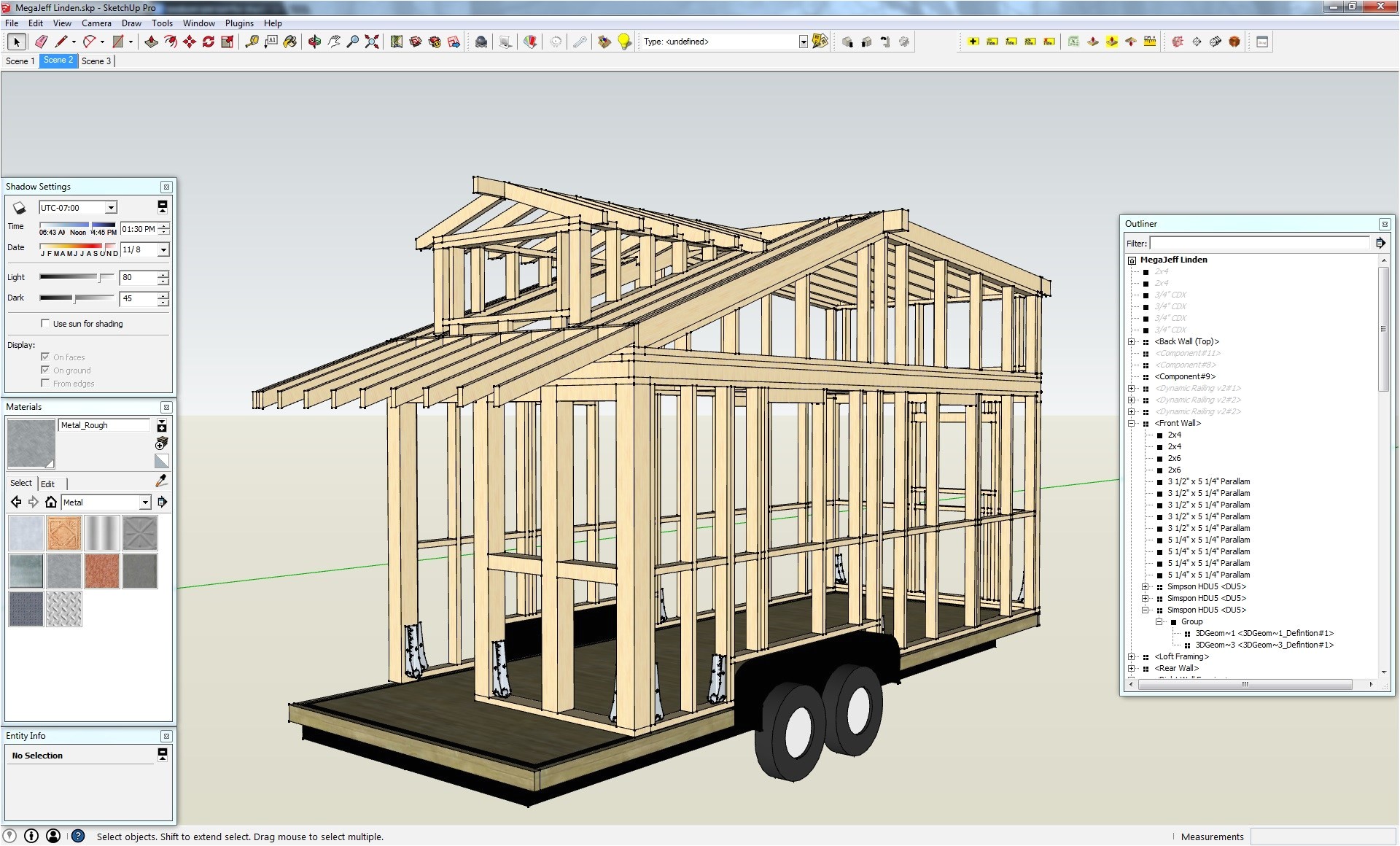Pick the Paint Bucket tool
The width and height of the screenshot is (1400, 846).
pos(290,42)
